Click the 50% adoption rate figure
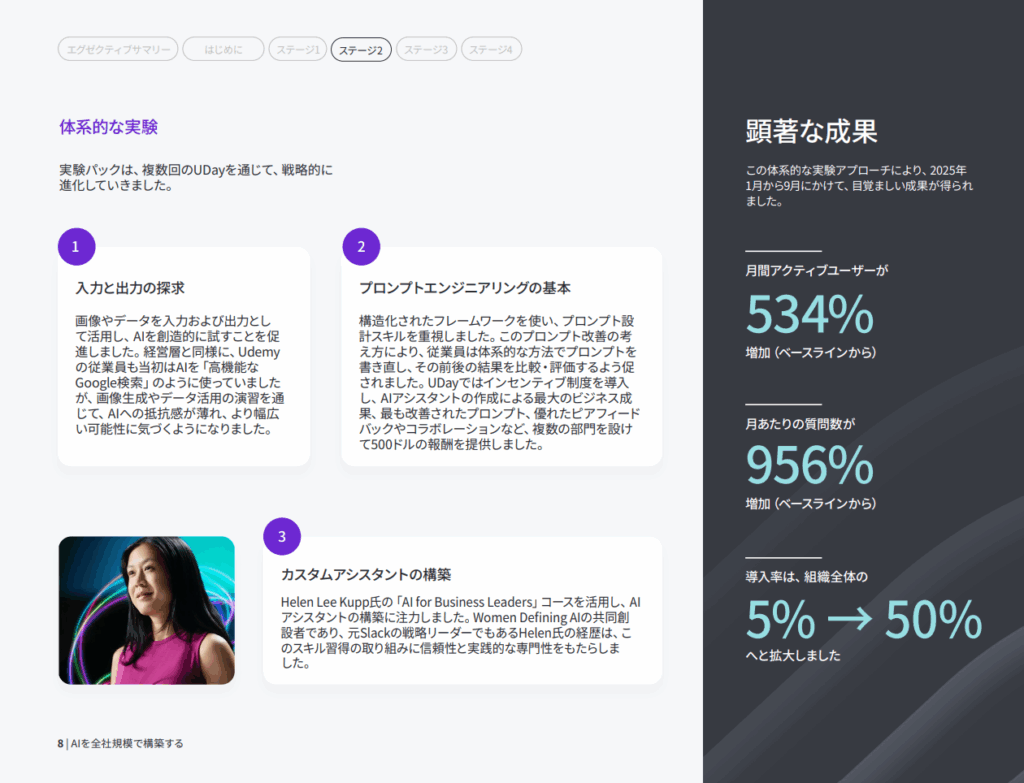The height and width of the screenshot is (783, 1024). pos(933,620)
